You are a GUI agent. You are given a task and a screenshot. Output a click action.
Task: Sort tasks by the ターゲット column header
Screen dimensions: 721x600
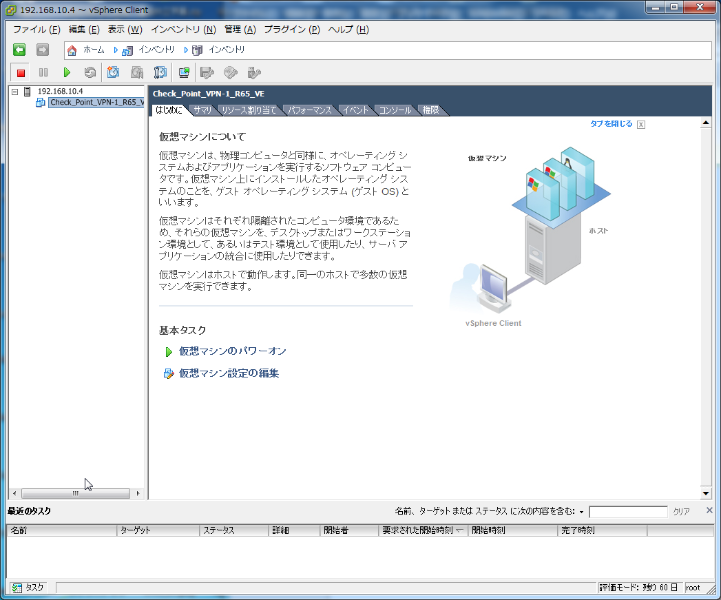[158, 531]
